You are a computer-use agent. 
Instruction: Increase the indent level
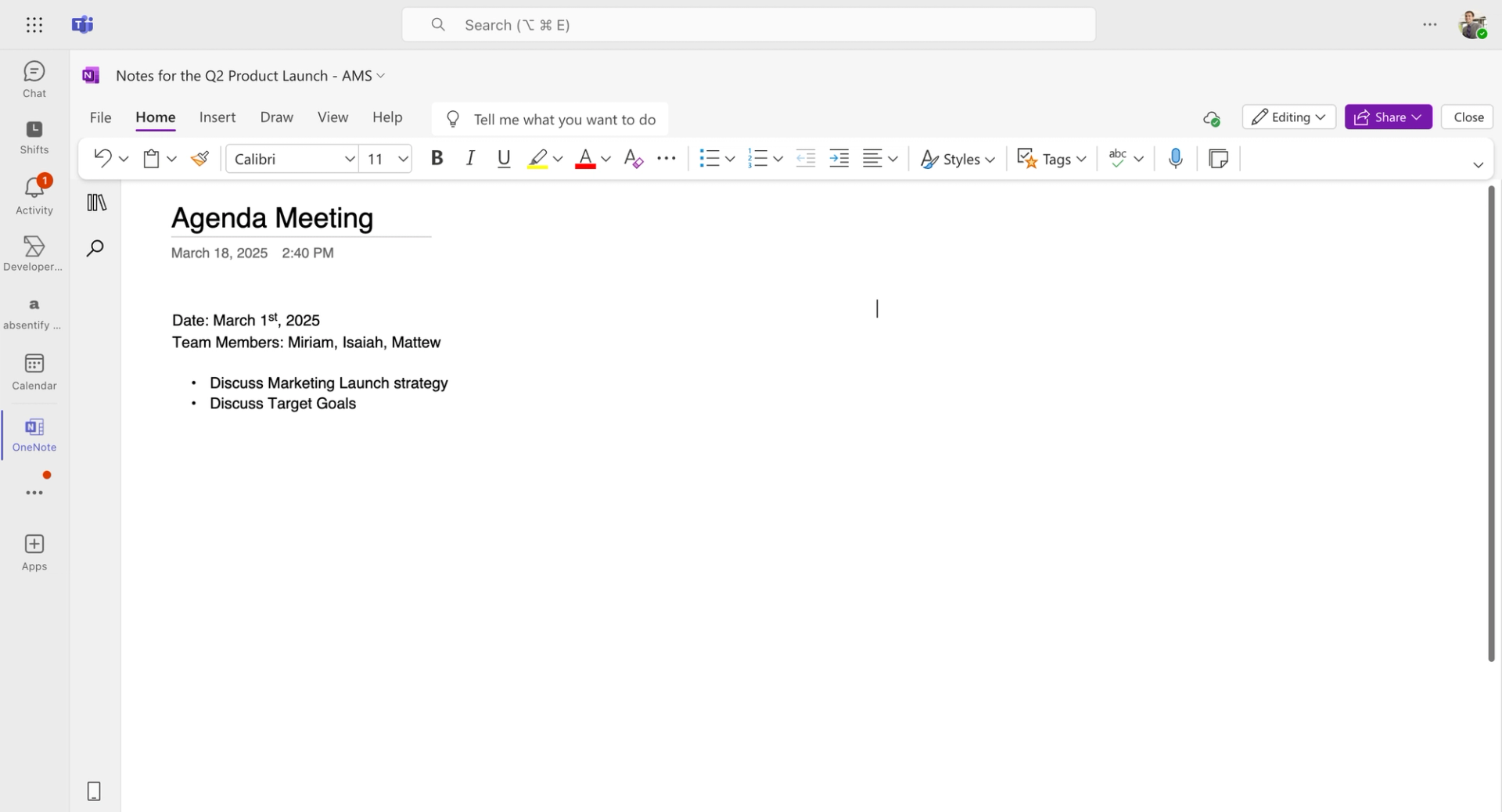tap(839, 159)
